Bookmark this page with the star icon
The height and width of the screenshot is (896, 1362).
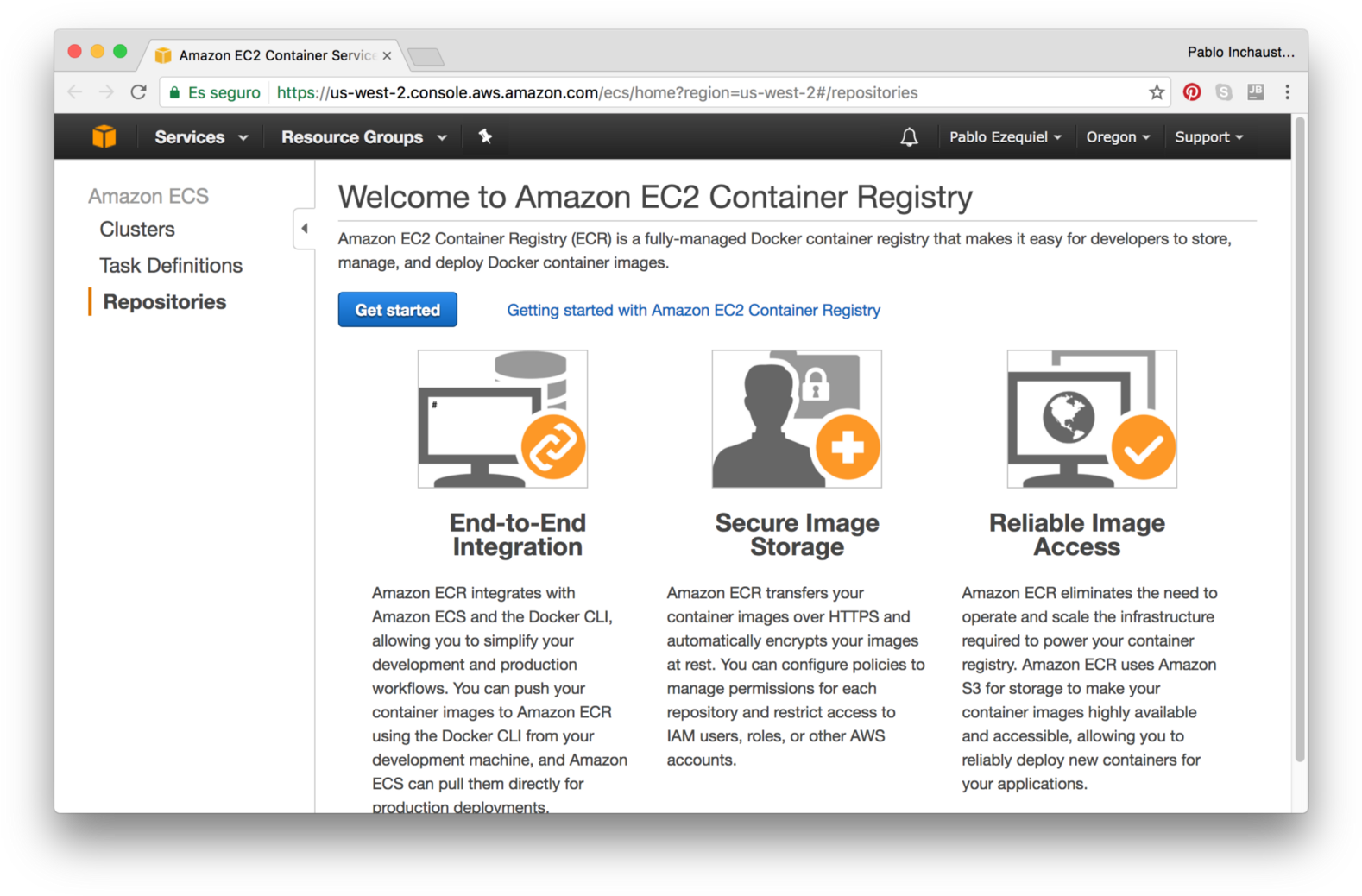pos(1157,92)
